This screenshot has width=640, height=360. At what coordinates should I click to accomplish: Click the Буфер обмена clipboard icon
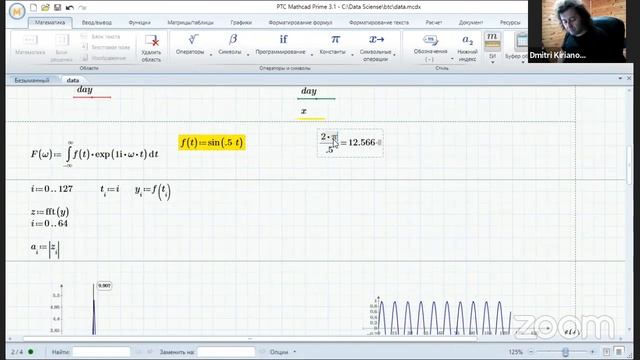522,41
